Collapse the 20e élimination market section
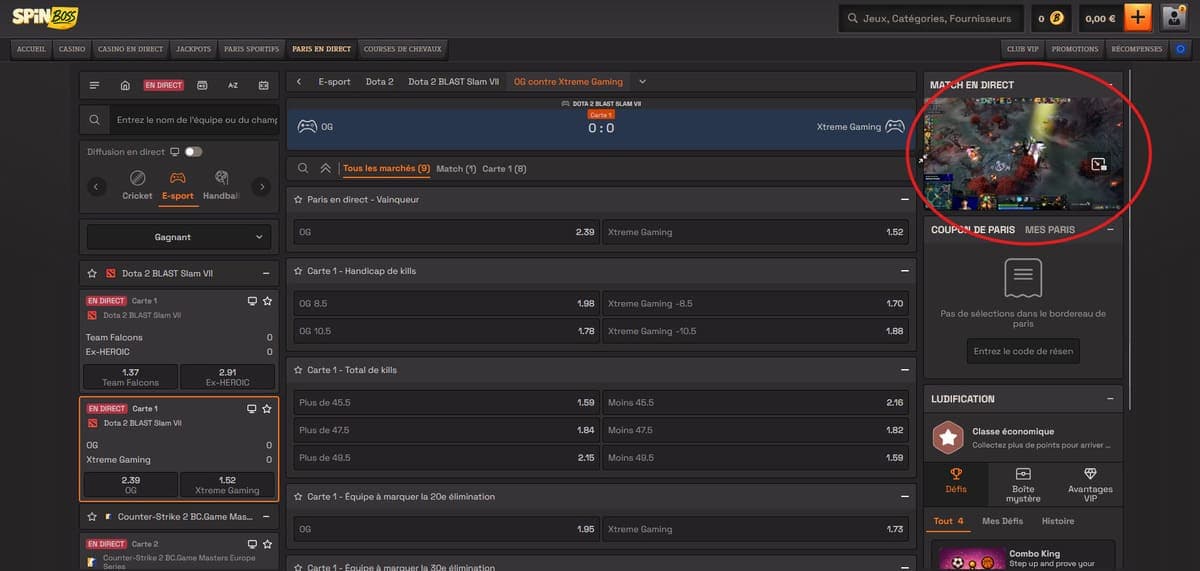This screenshot has width=1200, height=571. tap(904, 496)
